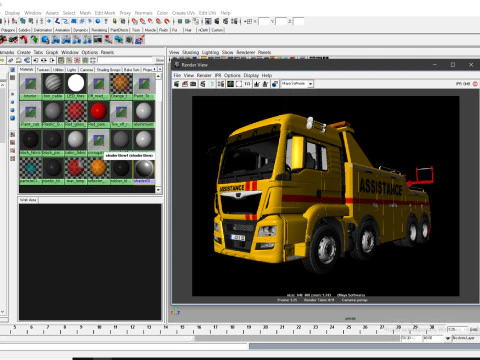Click question mark selection mask icon

click(x=106, y=21)
